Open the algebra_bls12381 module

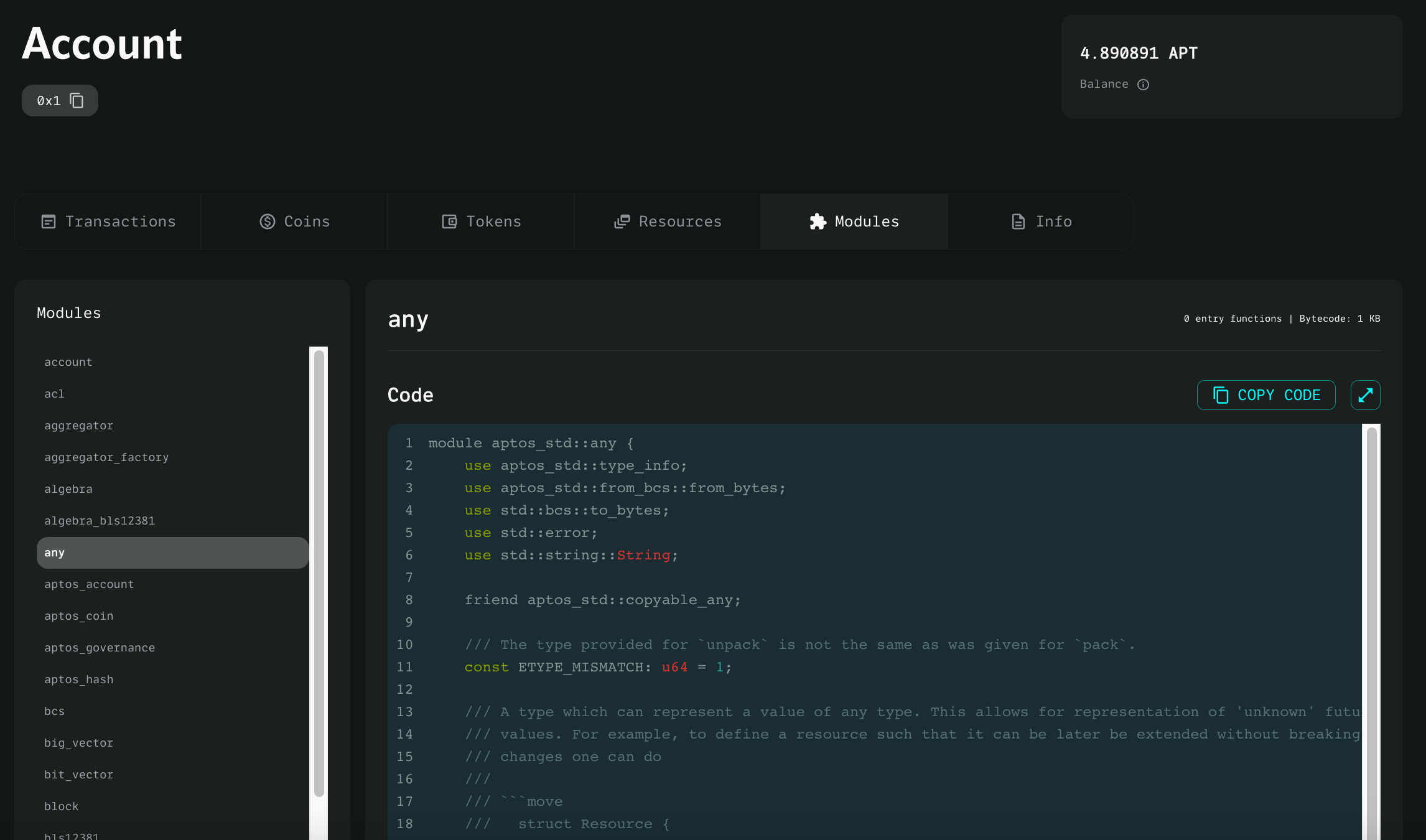pos(100,521)
